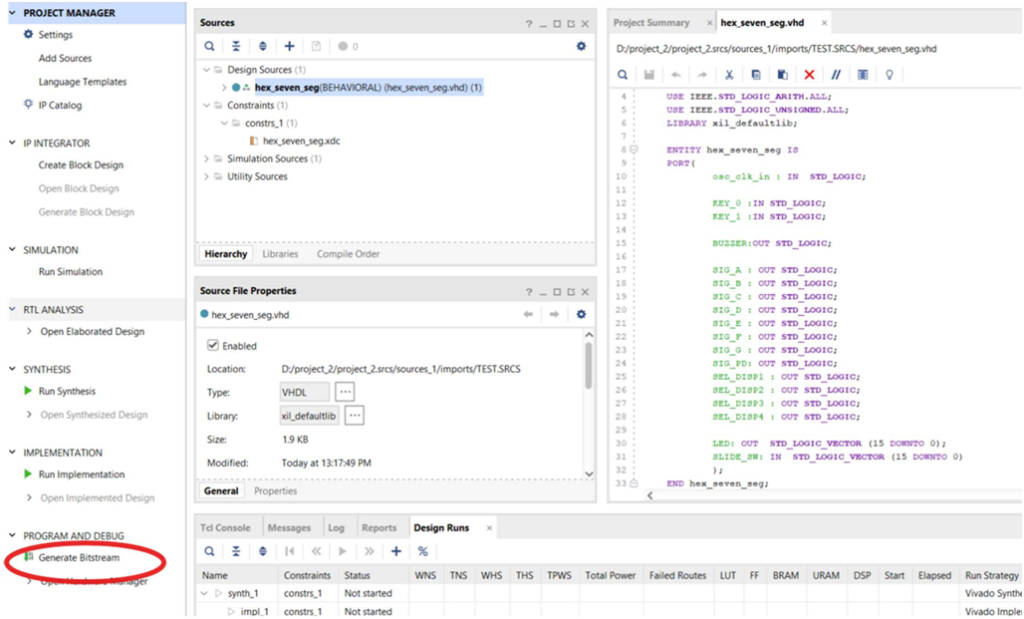
Task: Uncheck the Enabled checkbox in Source File Properties
Action: (213, 346)
